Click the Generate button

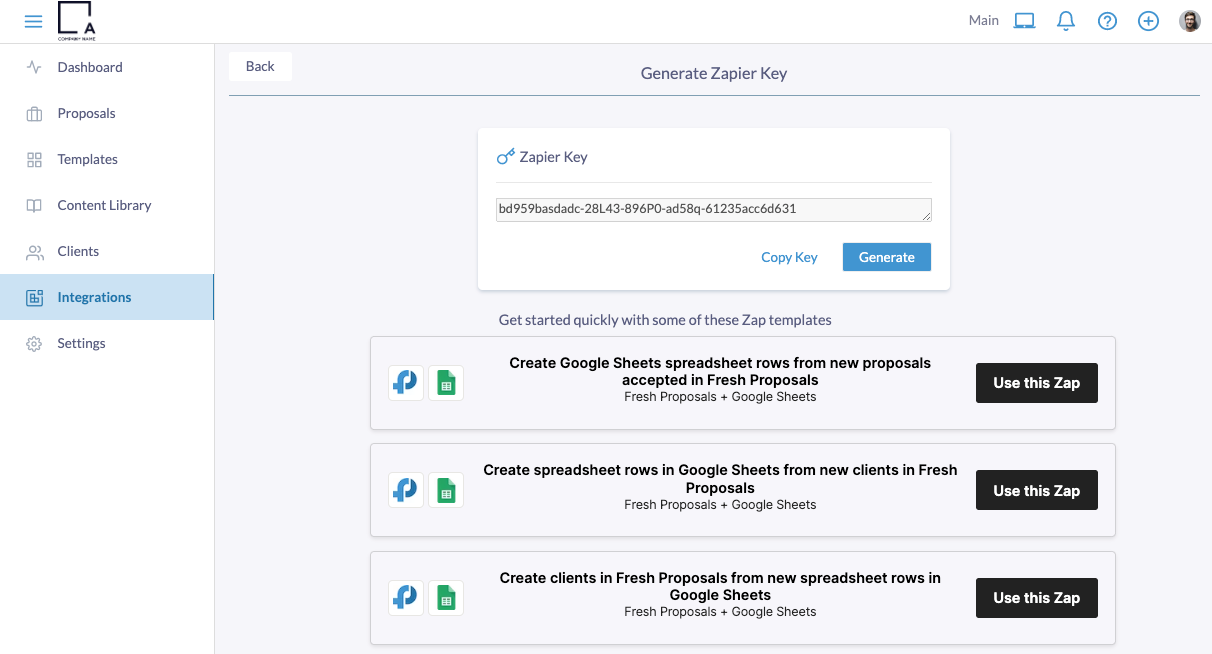[887, 257]
